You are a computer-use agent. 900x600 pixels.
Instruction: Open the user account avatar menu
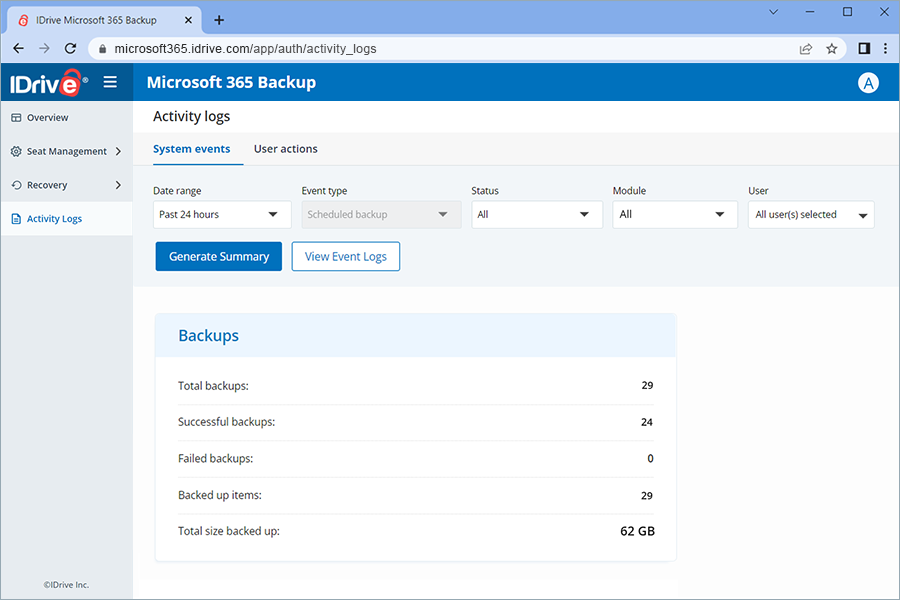(x=868, y=83)
